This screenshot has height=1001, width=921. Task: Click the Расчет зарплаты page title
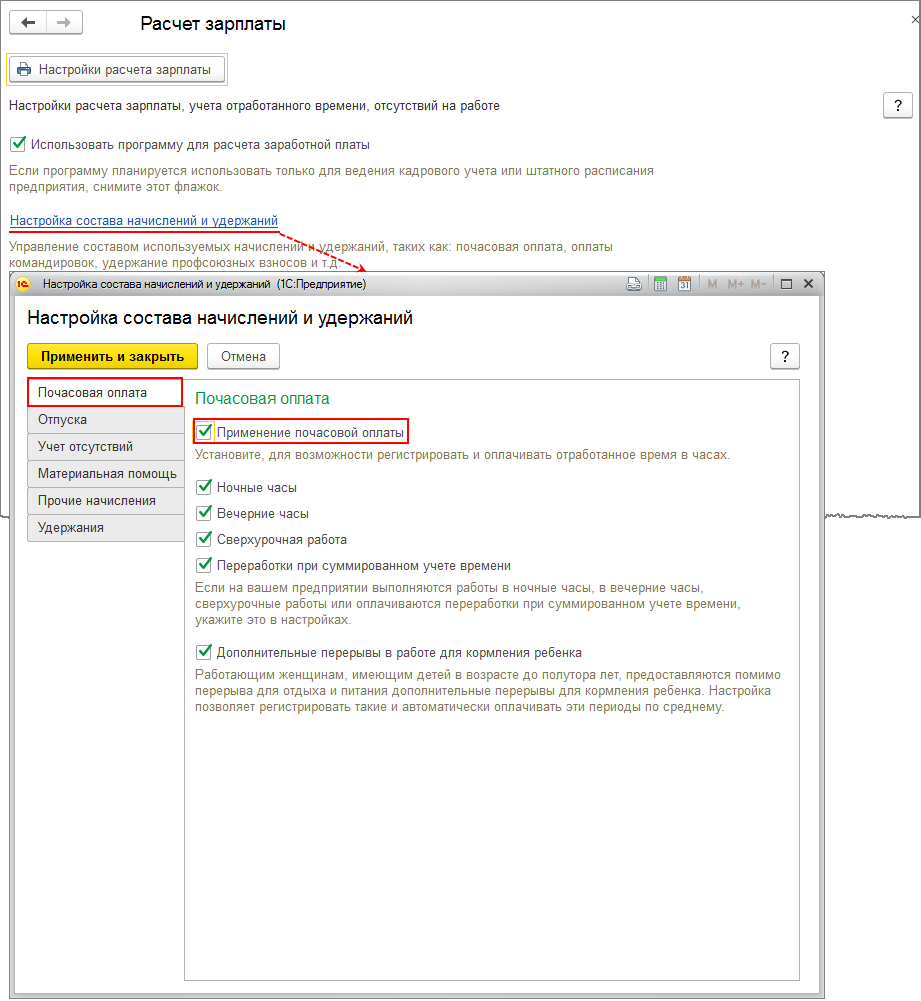pos(213,24)
